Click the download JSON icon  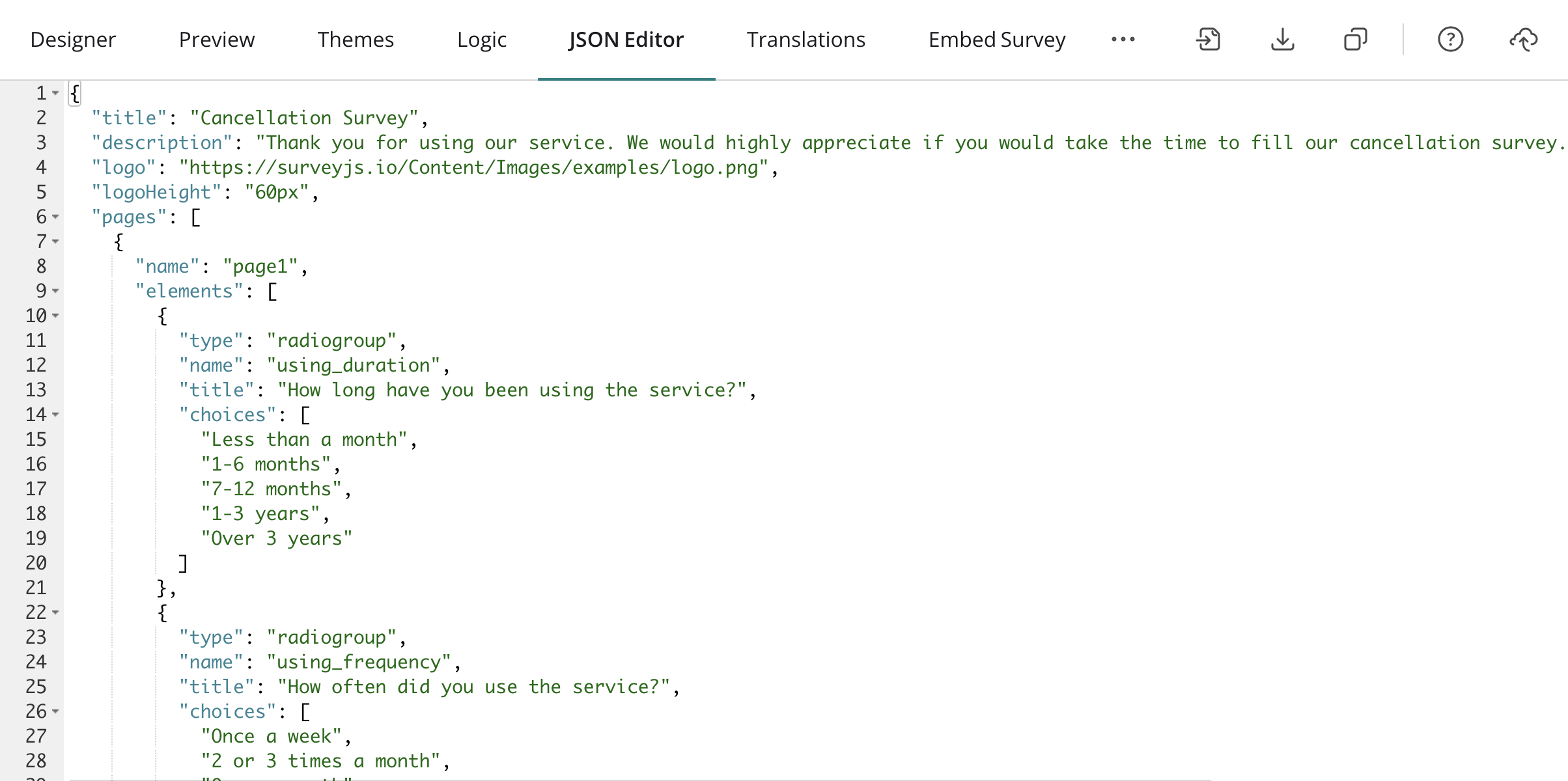tap(1282, 40)
